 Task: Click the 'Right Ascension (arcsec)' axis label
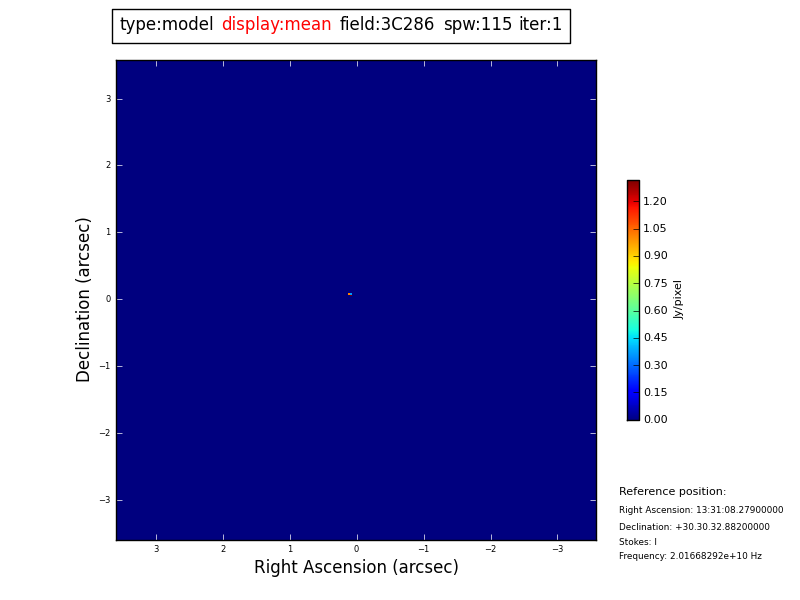coord(356,568)
